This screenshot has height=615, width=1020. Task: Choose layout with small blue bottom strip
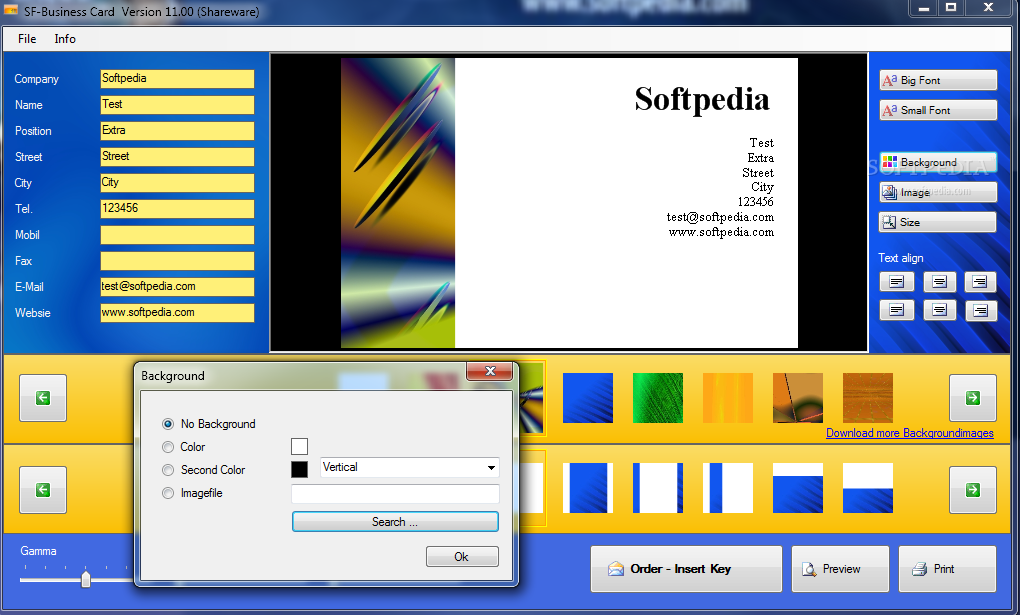pos(868,488)
